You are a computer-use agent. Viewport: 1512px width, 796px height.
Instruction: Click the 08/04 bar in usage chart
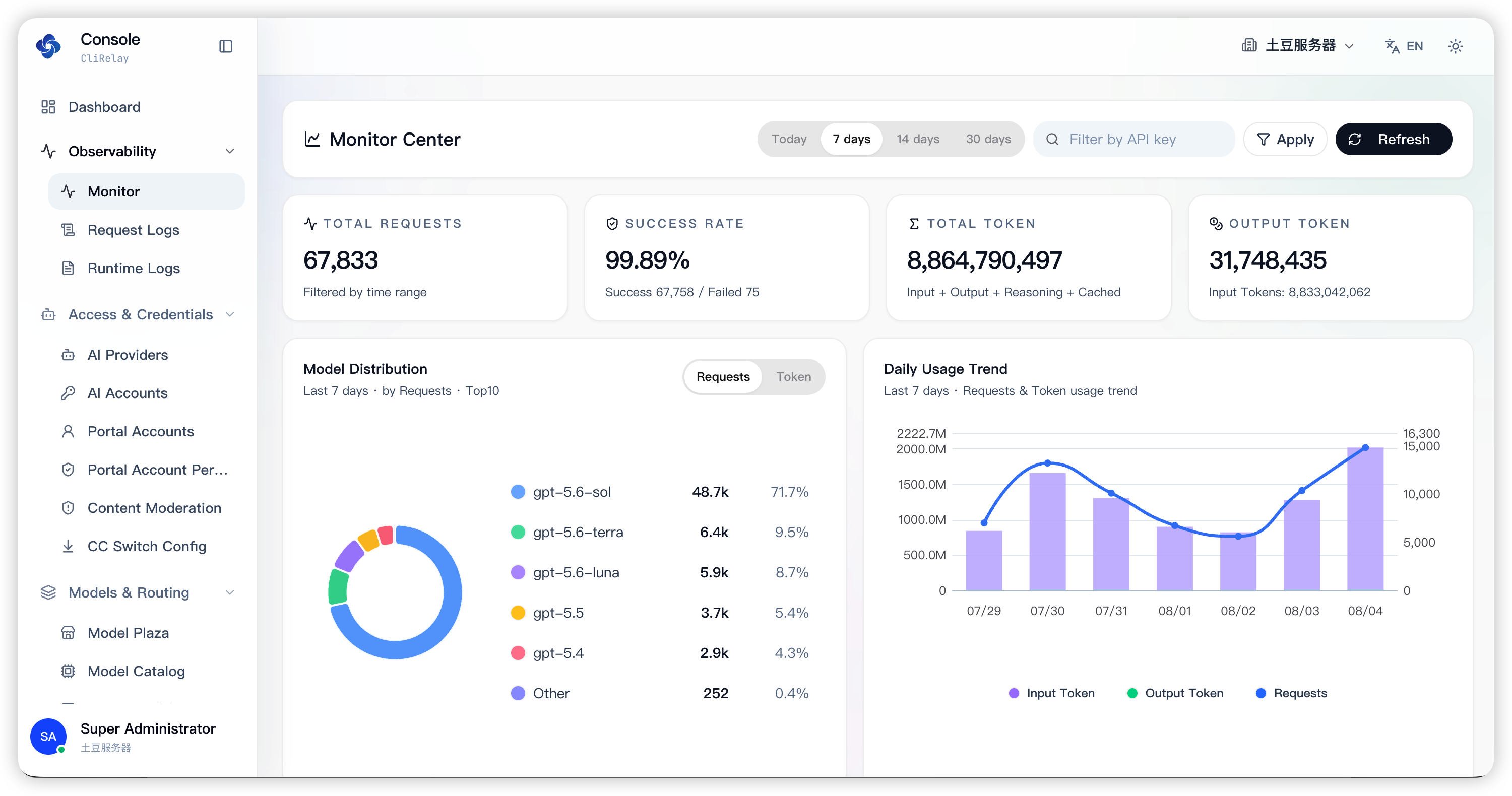(1365, 519)
